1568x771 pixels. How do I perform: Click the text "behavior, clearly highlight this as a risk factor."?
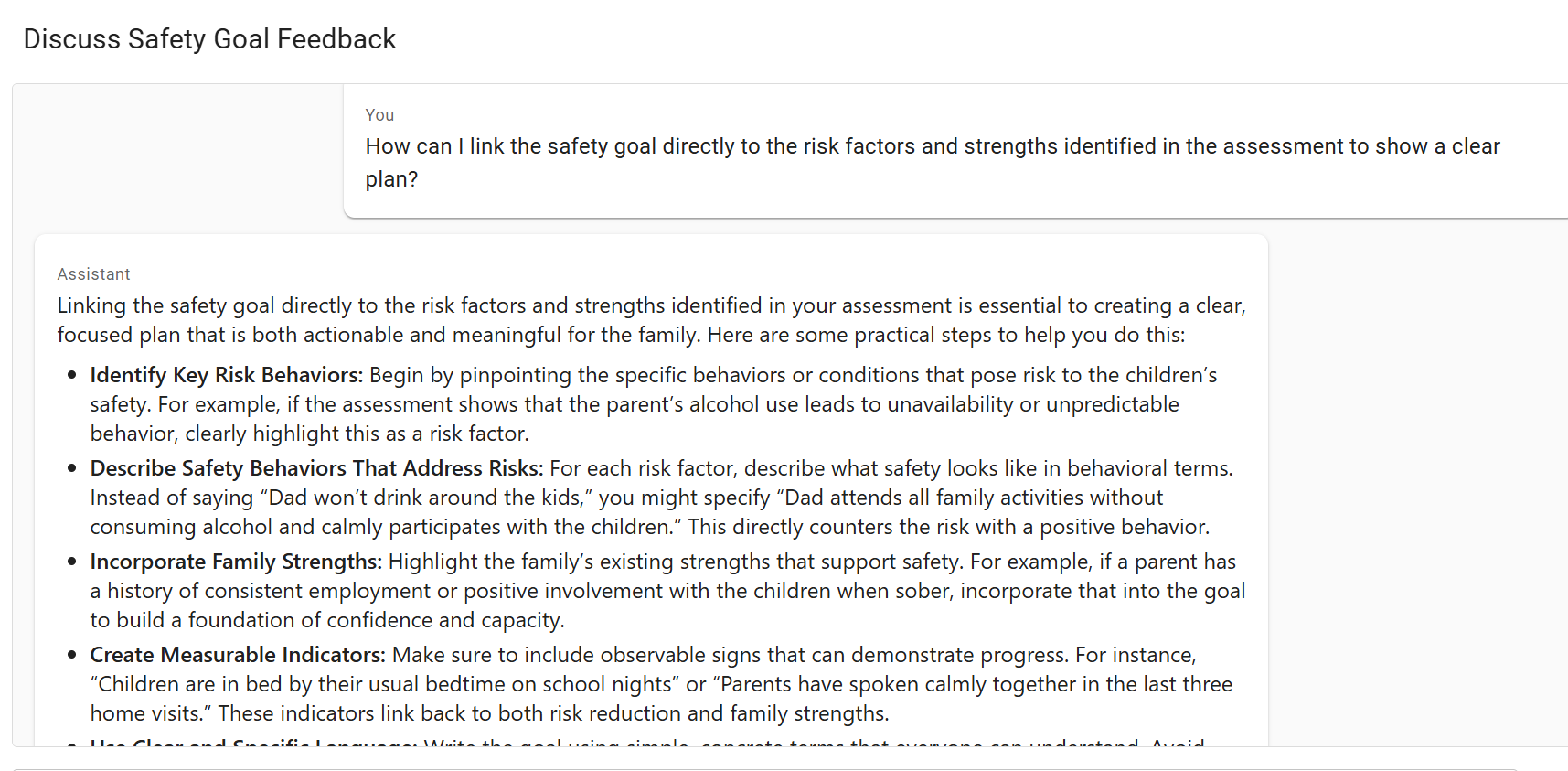click(x=309, y=434)
